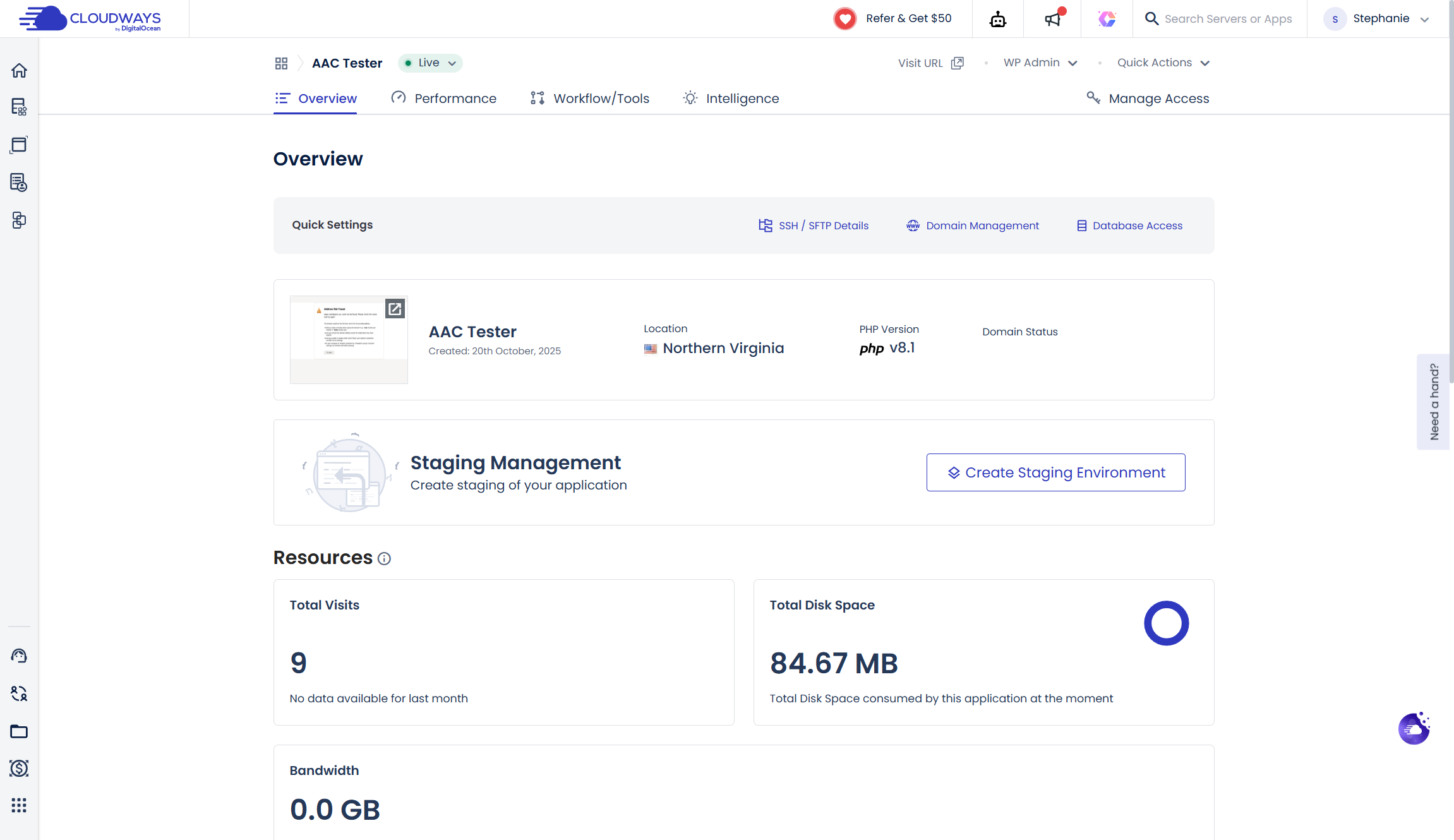Switch to the Performance tab

[x=443, y=98]
